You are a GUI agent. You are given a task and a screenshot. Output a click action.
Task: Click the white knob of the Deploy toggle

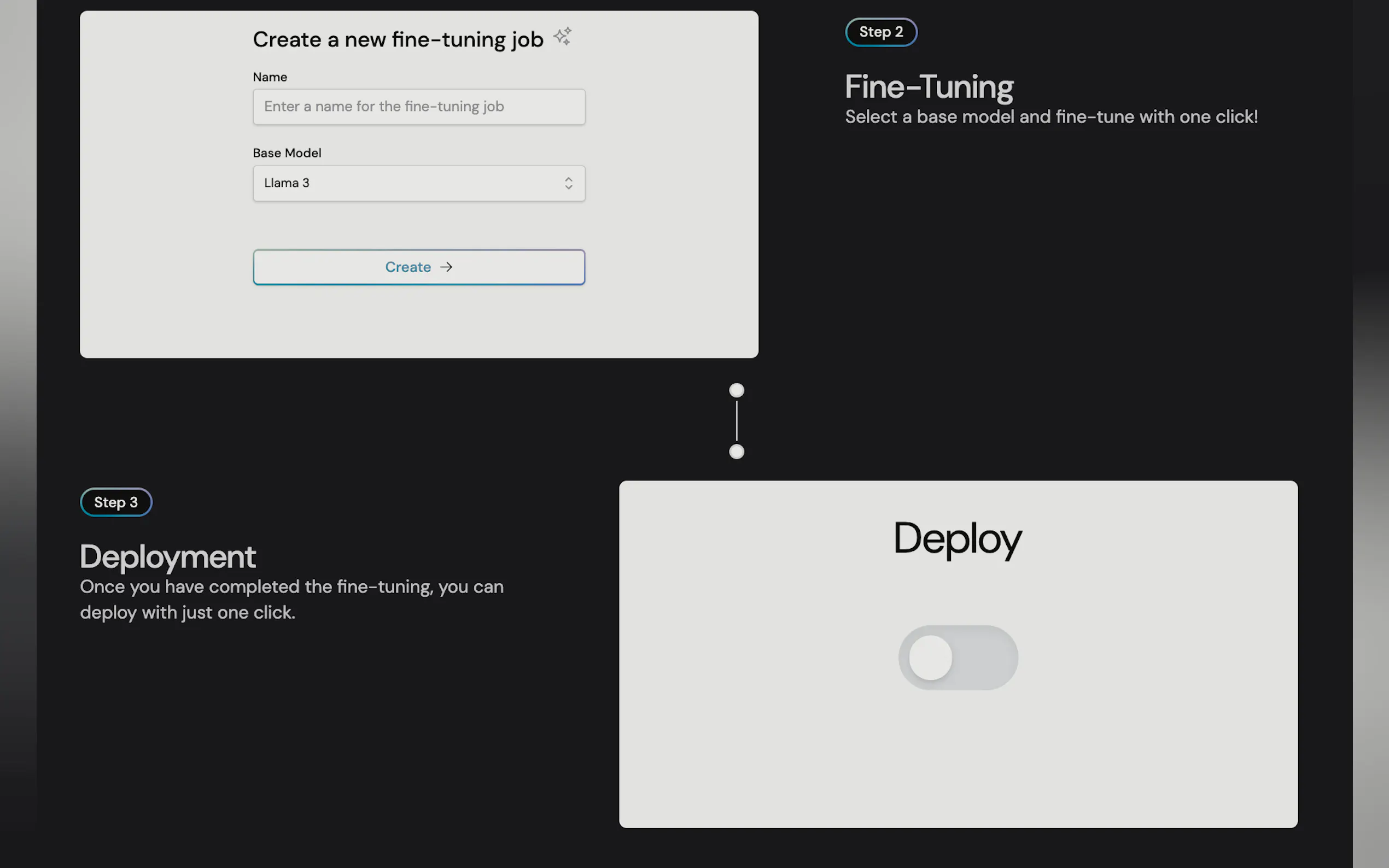(930, 658)
